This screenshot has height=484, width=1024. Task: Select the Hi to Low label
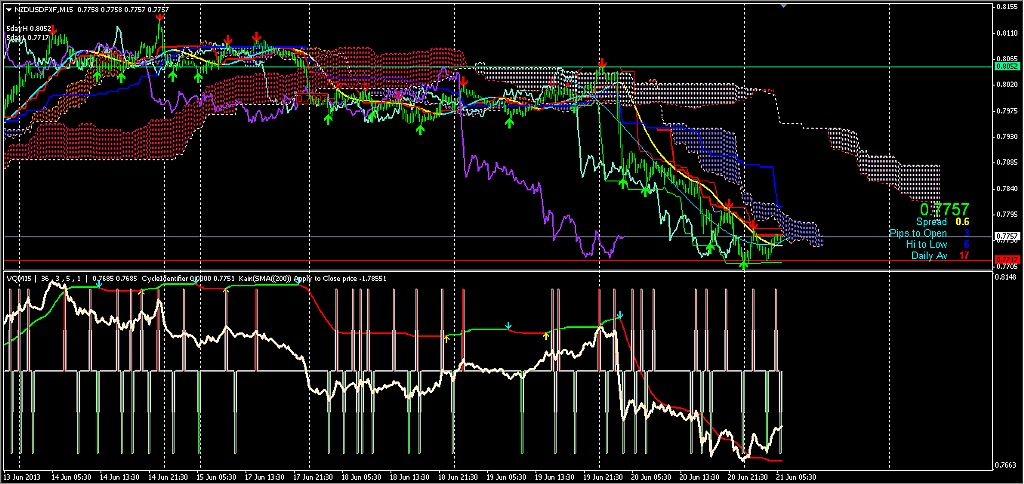[x=926, y=244]
